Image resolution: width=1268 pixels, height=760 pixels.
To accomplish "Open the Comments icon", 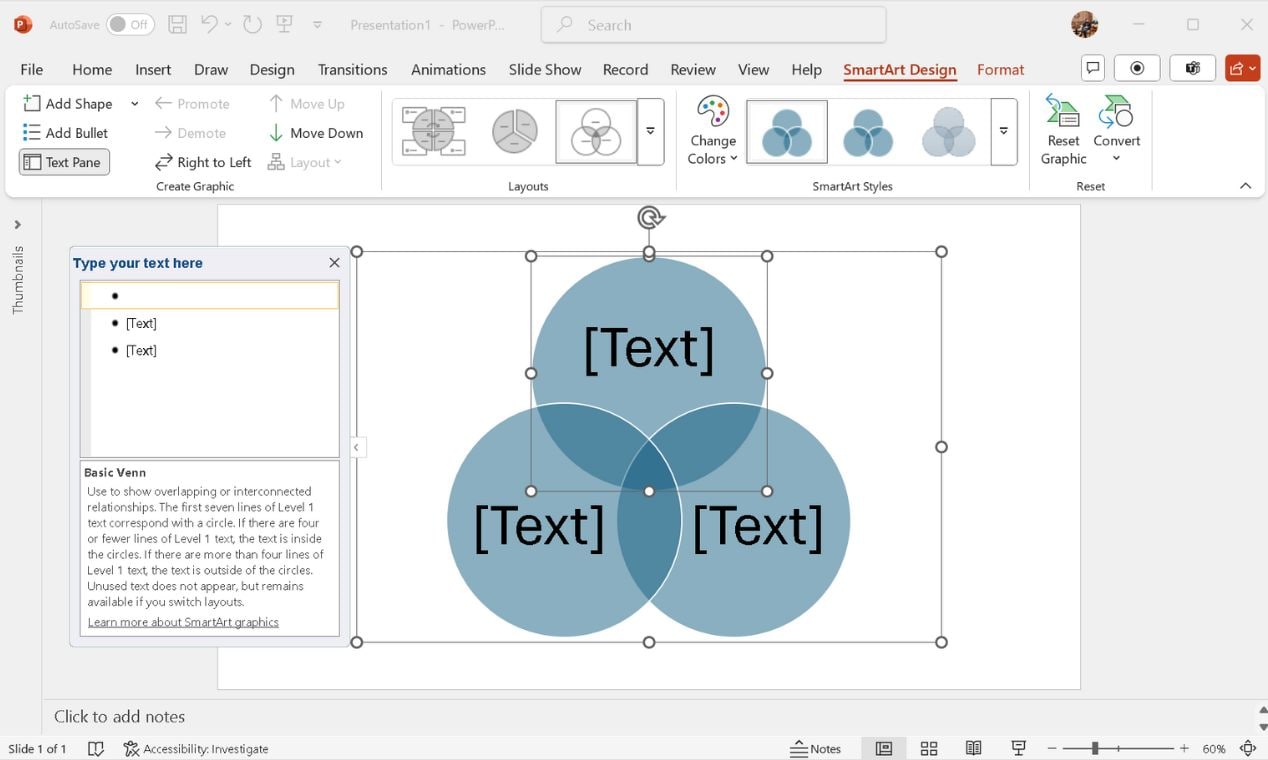I will pyautogui.click(x=1093, y=68).
